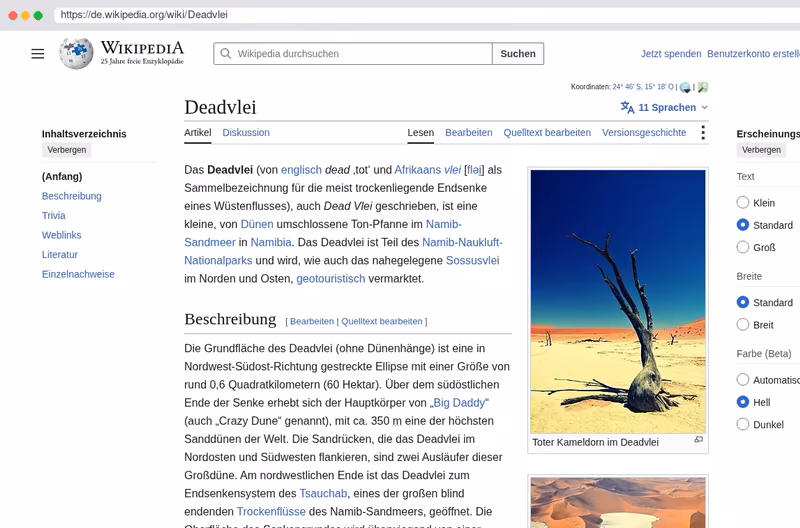Open the globe map icon next to coordinates
The width and height of the screenshot is (800, 528).
[x=685, y=87]
